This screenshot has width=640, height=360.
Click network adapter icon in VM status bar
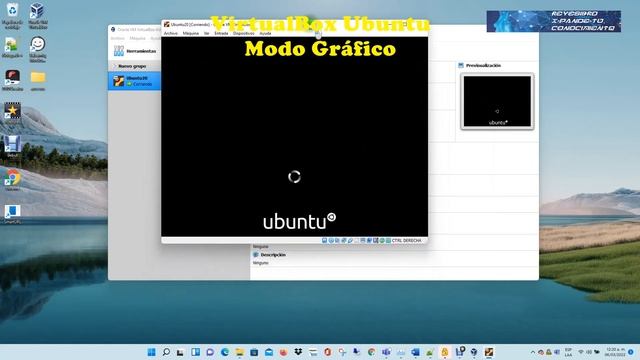tap(343, 240)
